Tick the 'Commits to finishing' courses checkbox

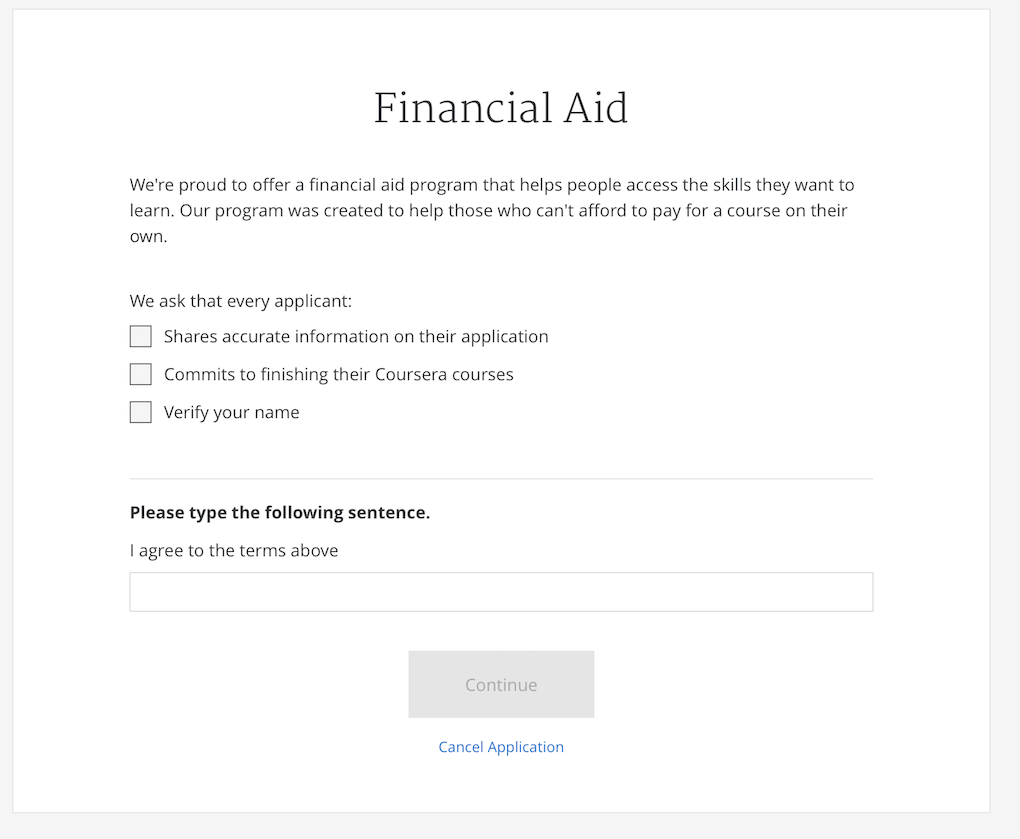tap(141, 375)
